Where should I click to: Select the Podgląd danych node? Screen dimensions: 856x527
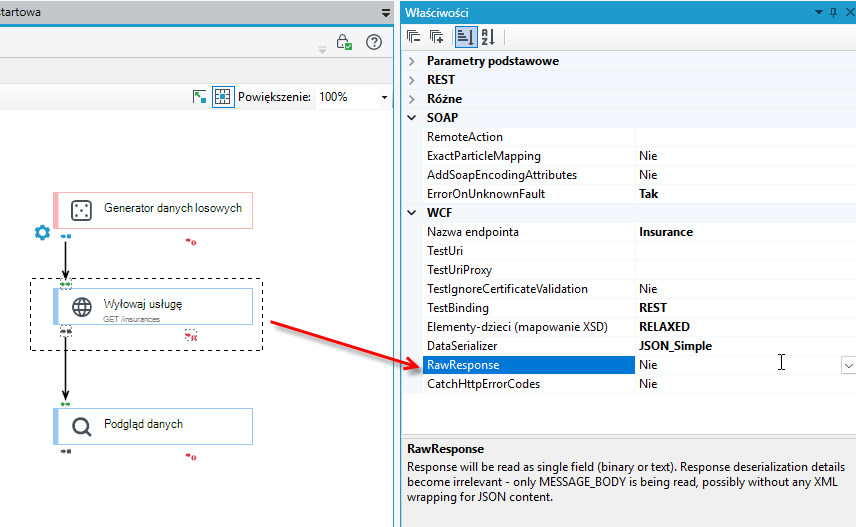153,426
